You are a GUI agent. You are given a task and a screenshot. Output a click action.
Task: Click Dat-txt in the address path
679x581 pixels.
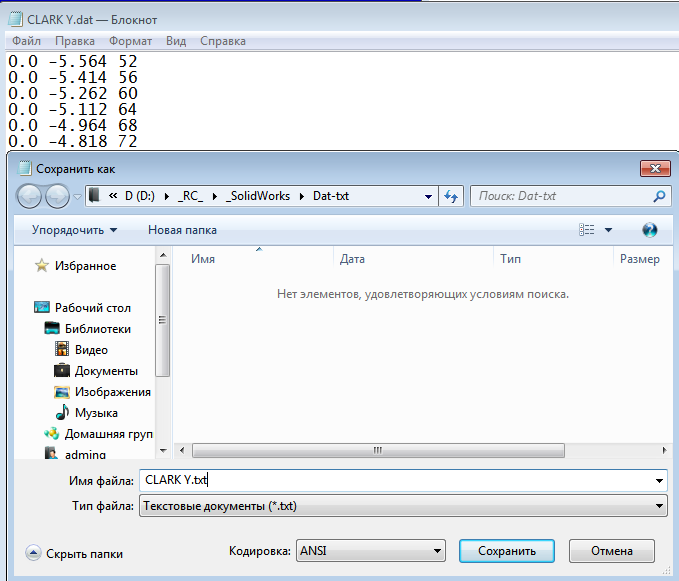click(331, 196)
